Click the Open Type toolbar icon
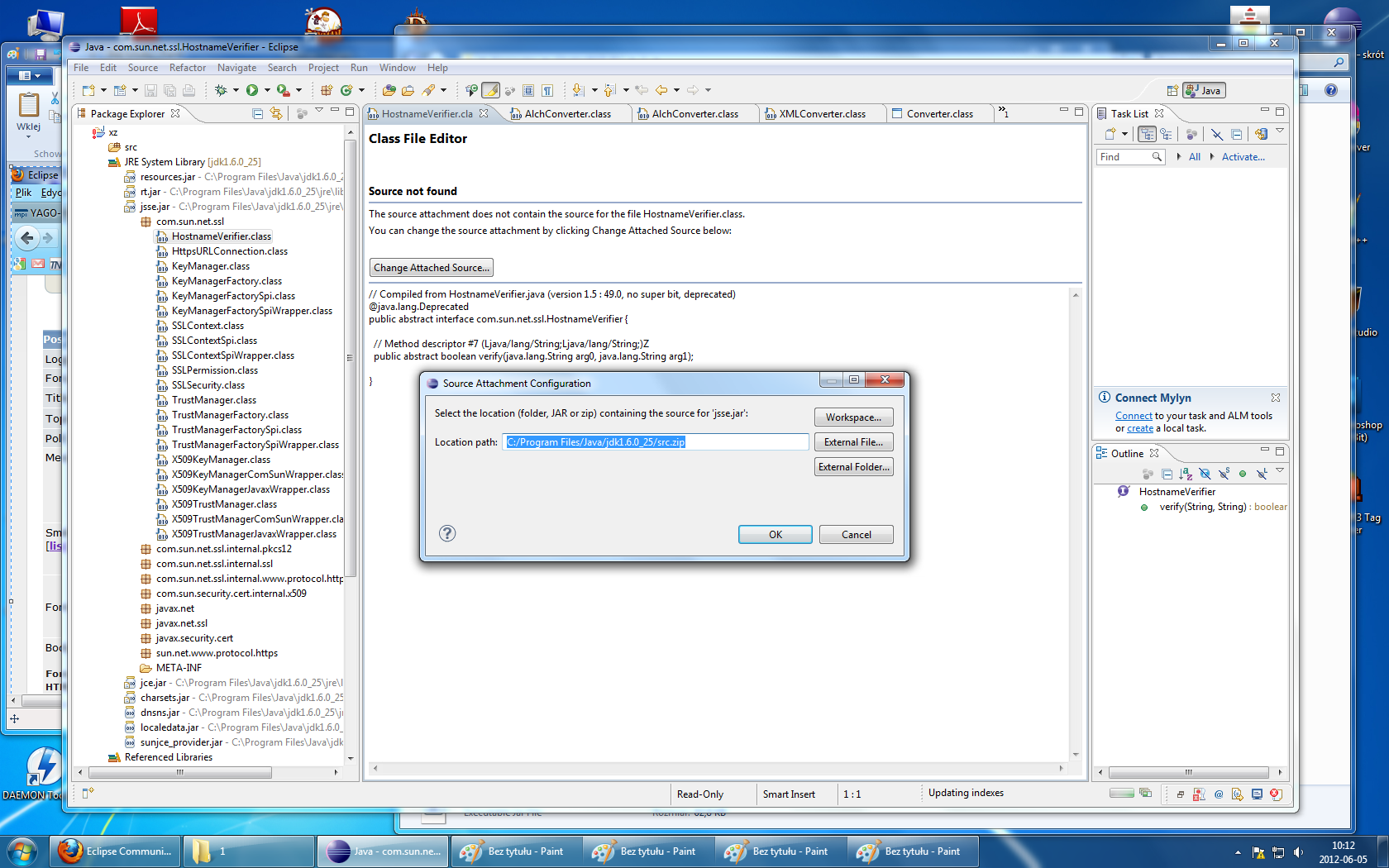This screenshot has height=868, width=1389. click(389, 90)
